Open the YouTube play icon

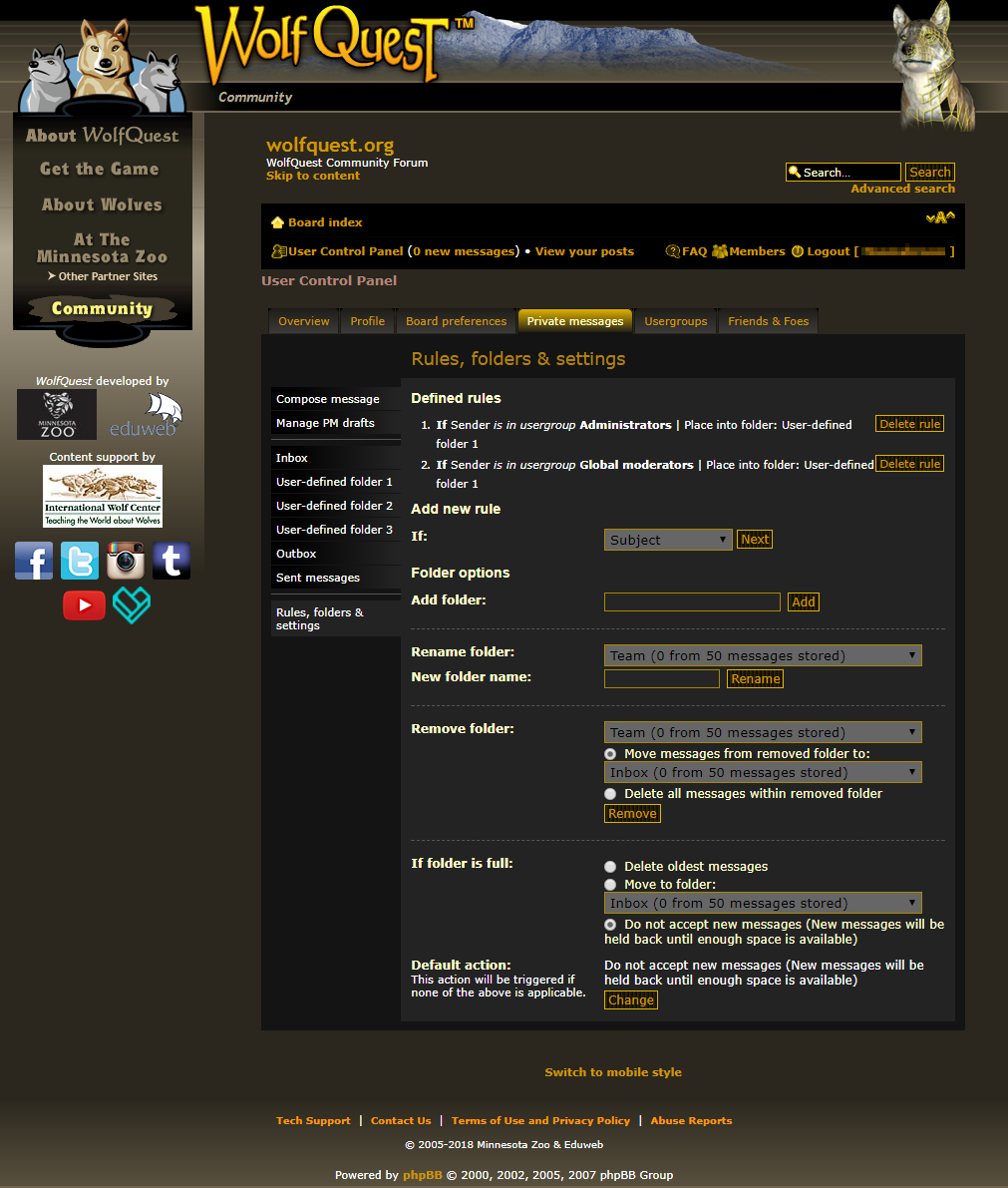84,605
